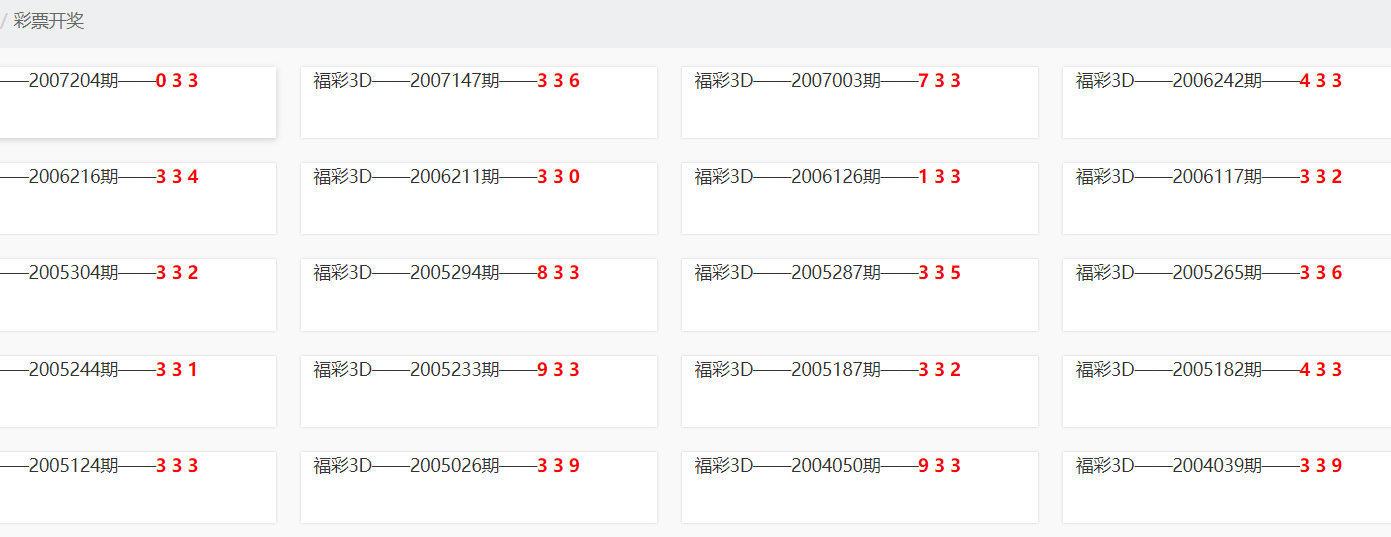Click winning numbers 3 3 1 of 2005244期

click(178, 370)
